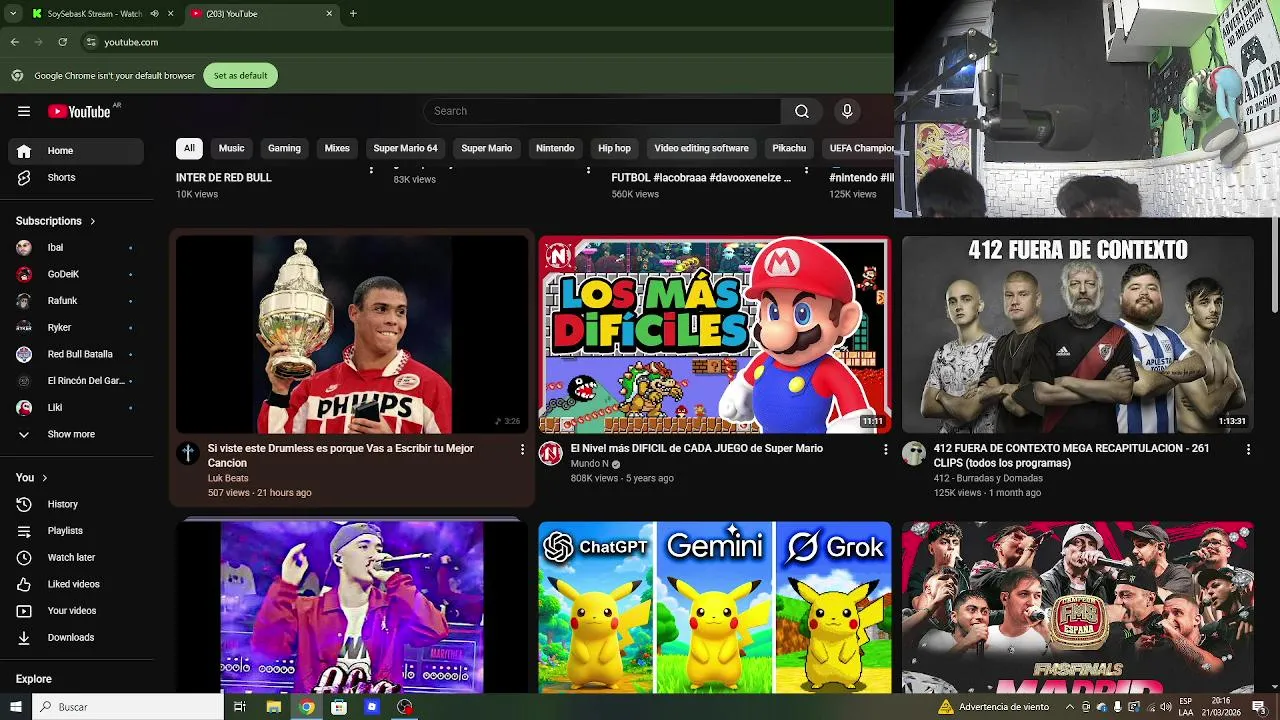Open Watch later list
The image size is (1280, 720).
pyautogui.click(x=77, y=557)
